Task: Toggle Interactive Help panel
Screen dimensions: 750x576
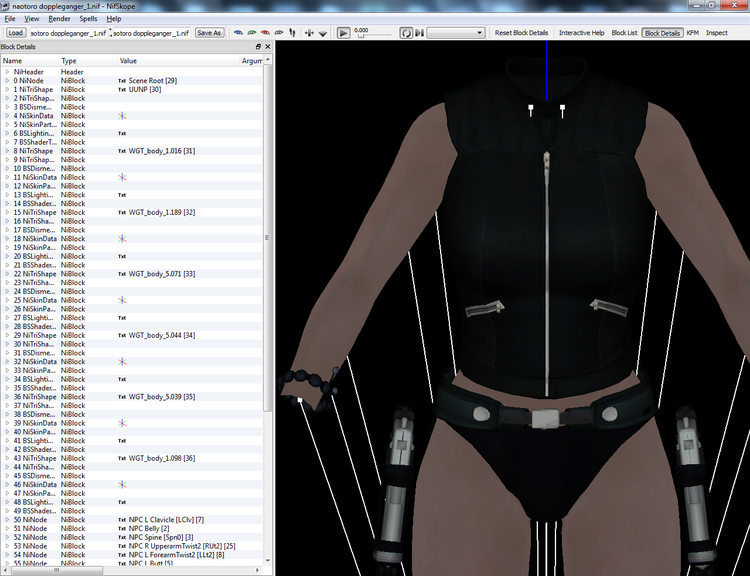Action: pyautogui.click(x=582, y=33)
